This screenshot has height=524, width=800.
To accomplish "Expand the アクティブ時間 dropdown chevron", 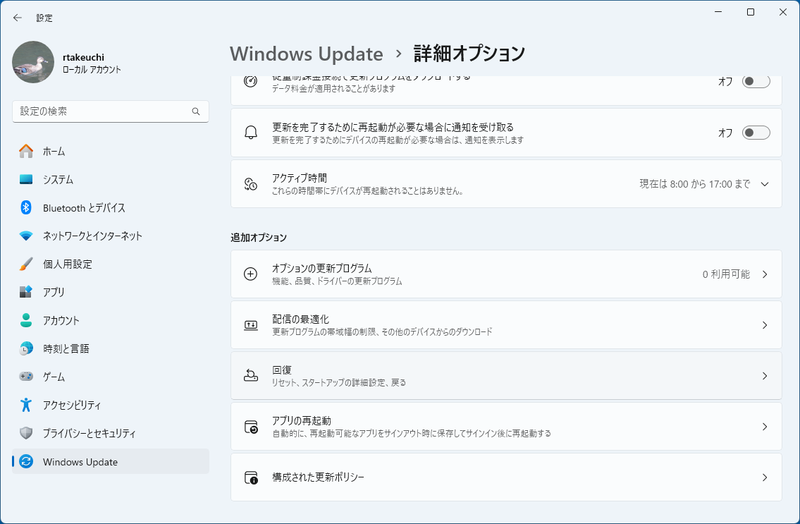I will tap(764, 184).
